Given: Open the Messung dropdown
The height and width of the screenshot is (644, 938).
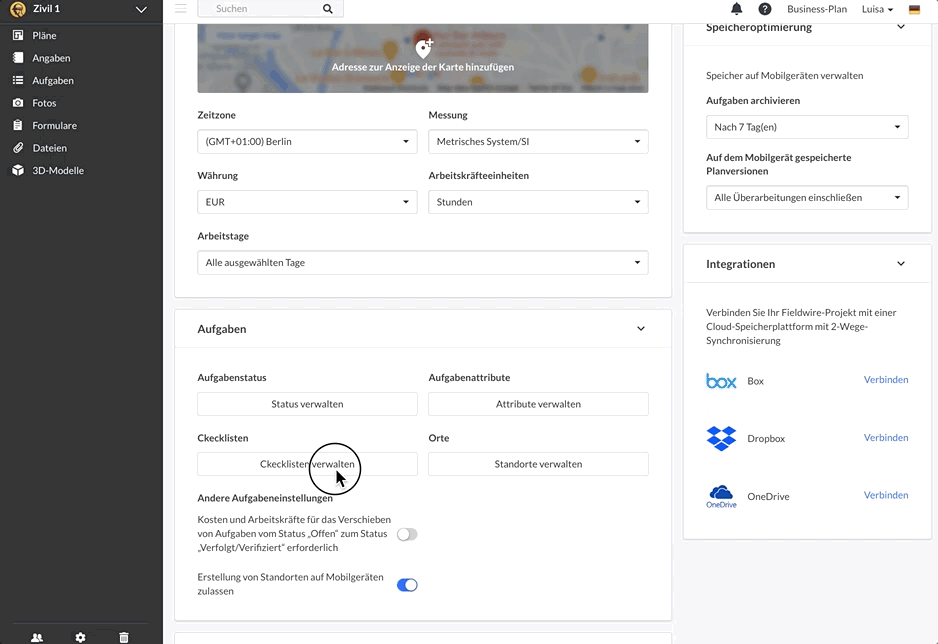Looking at the screenshot, I should [x=538, y=142].
